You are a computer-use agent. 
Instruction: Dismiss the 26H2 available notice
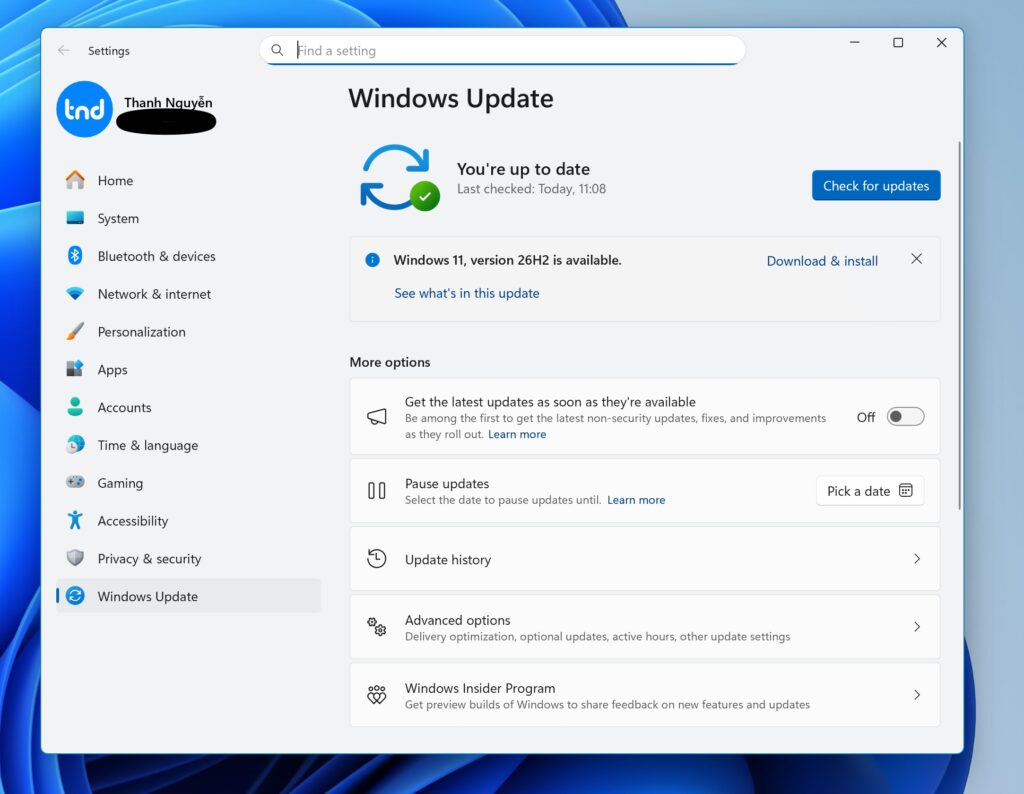click(916, 259)
